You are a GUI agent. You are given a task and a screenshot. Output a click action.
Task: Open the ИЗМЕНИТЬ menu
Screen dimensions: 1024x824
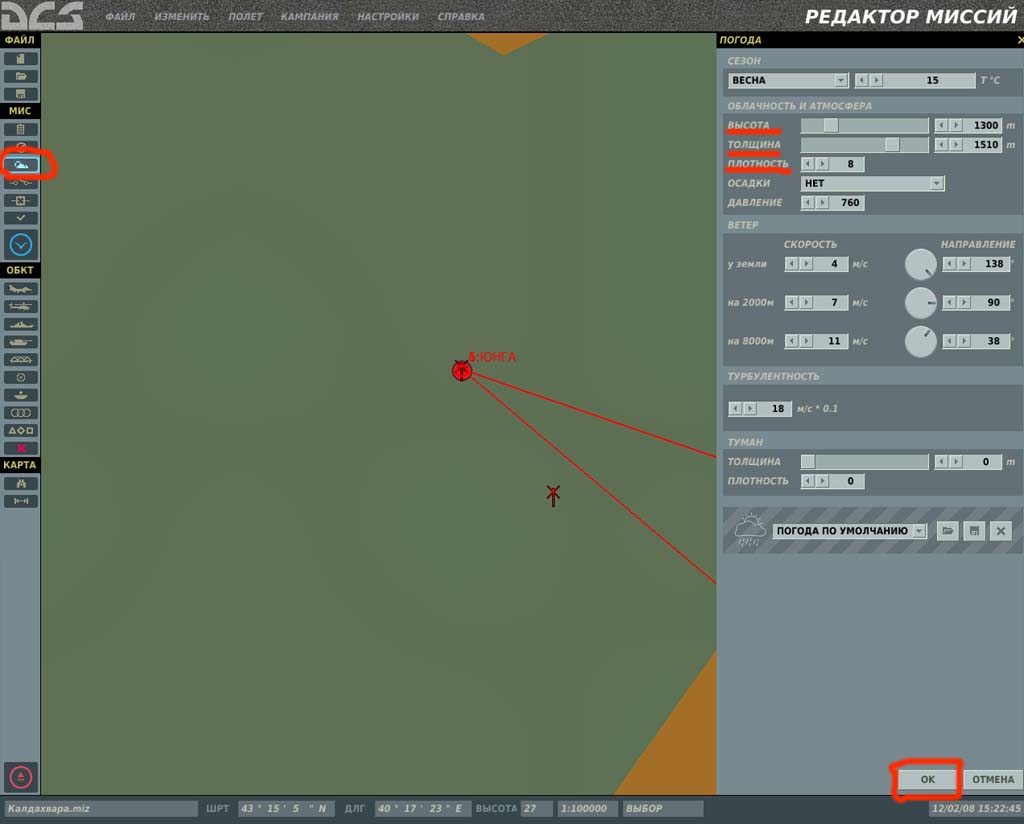pos(182,16)
